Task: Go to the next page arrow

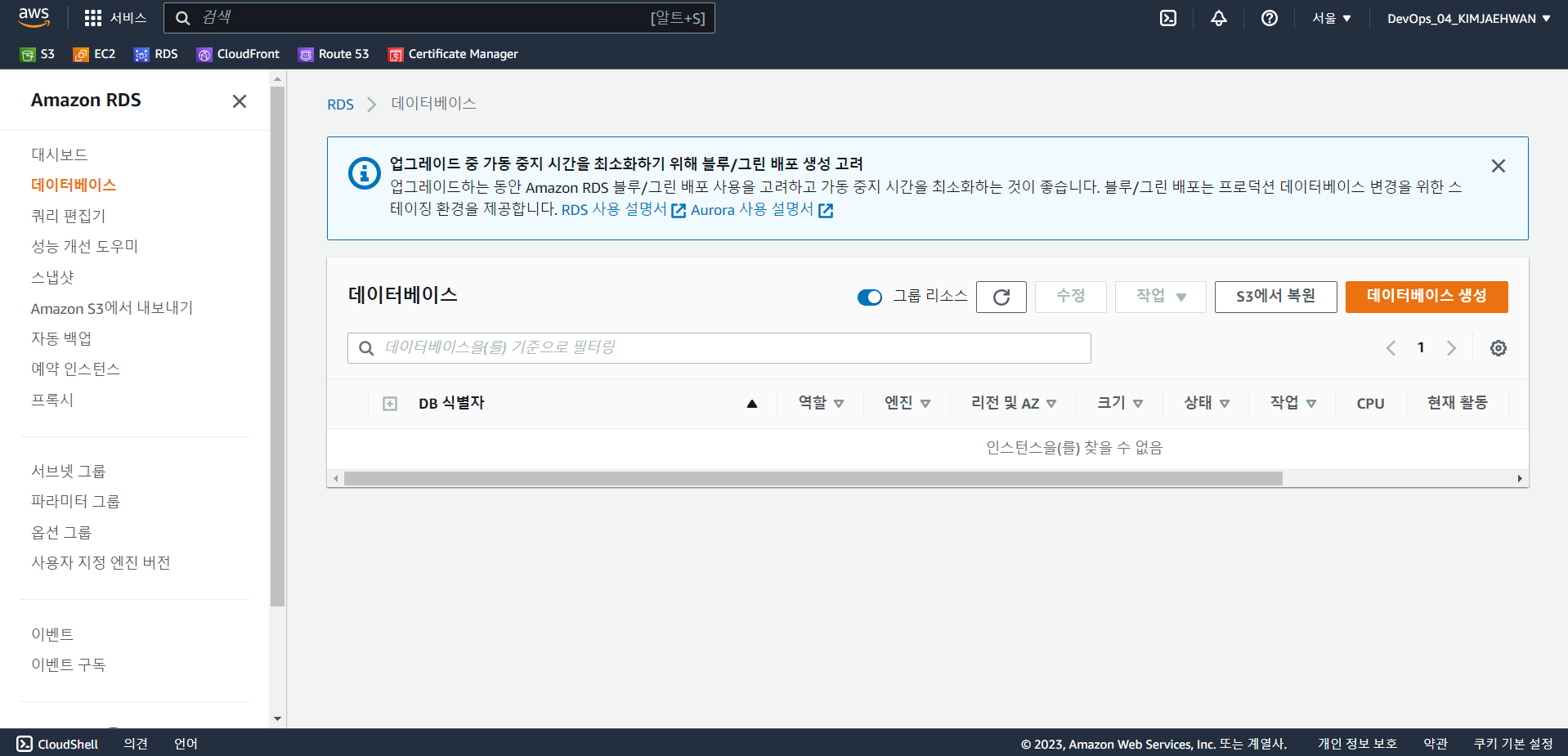Action: click(1452, 348)
